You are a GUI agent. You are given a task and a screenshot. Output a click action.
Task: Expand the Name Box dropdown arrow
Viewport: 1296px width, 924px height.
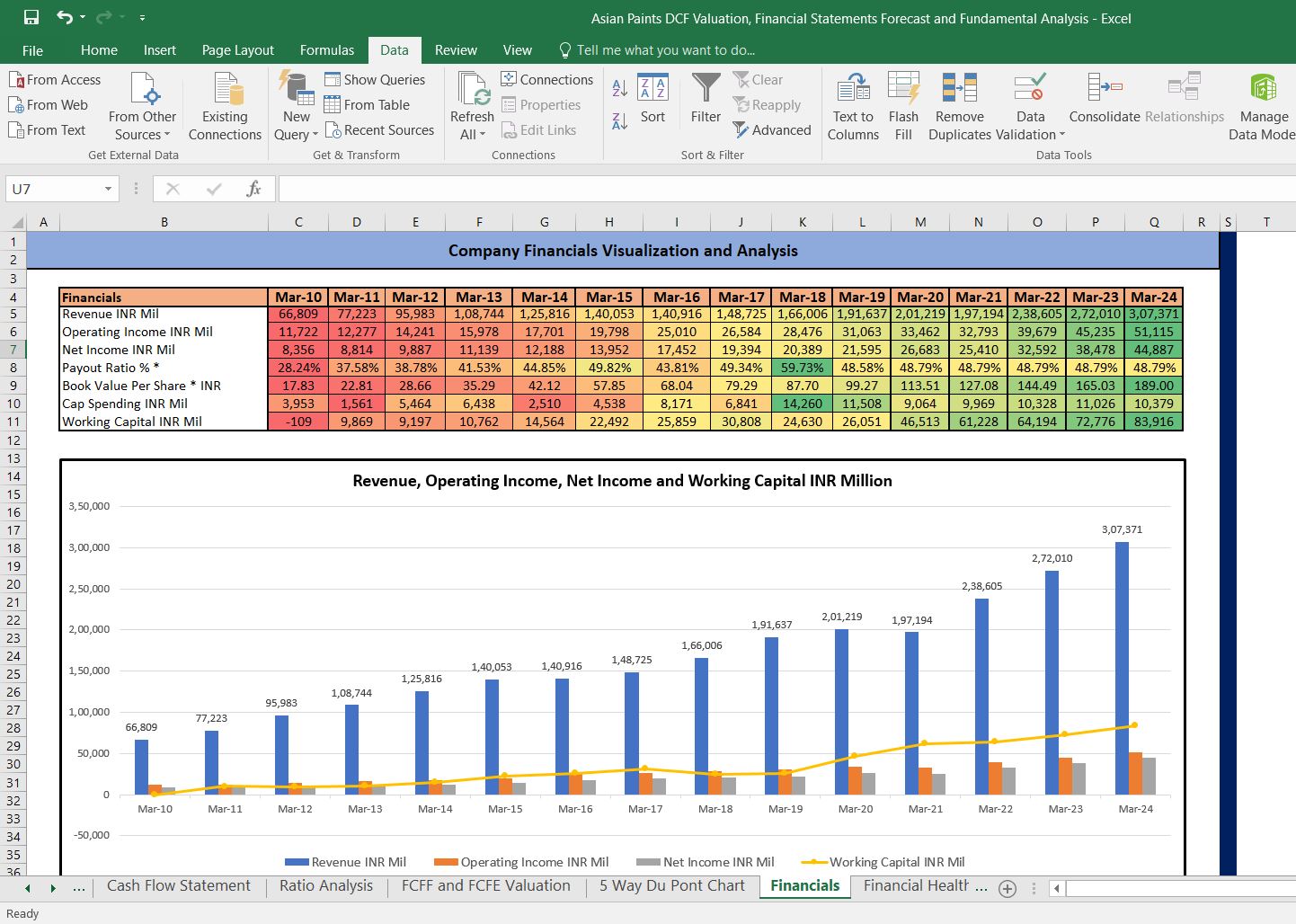(x=108, y=189)
